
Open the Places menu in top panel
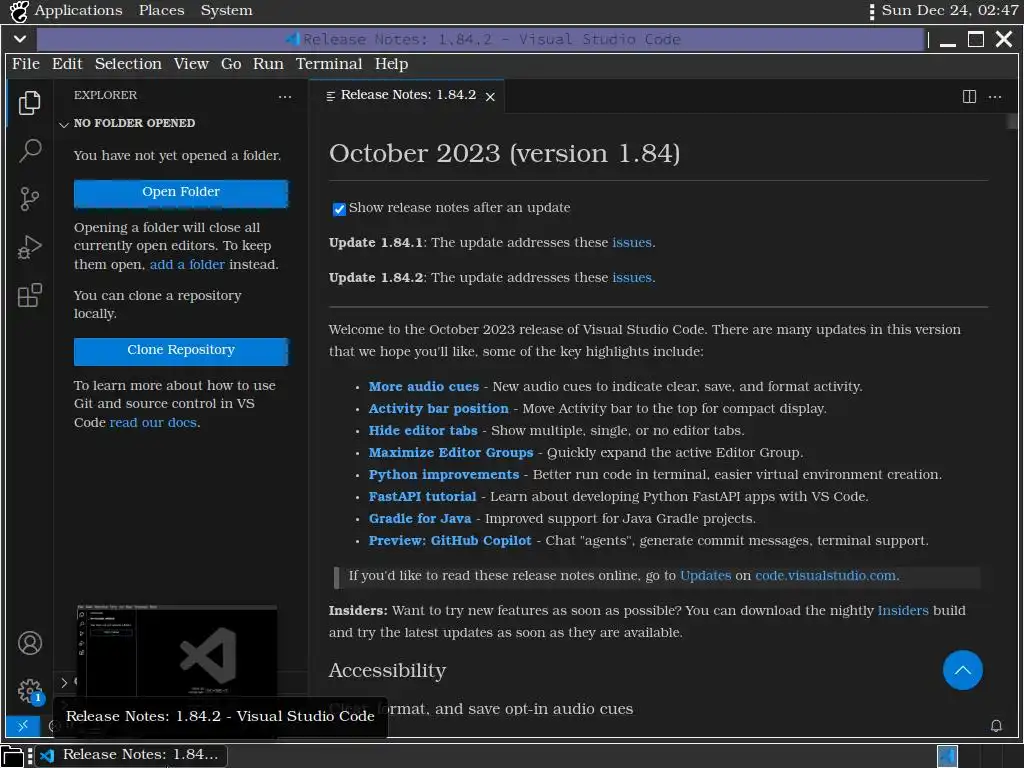tap(161, 11)
